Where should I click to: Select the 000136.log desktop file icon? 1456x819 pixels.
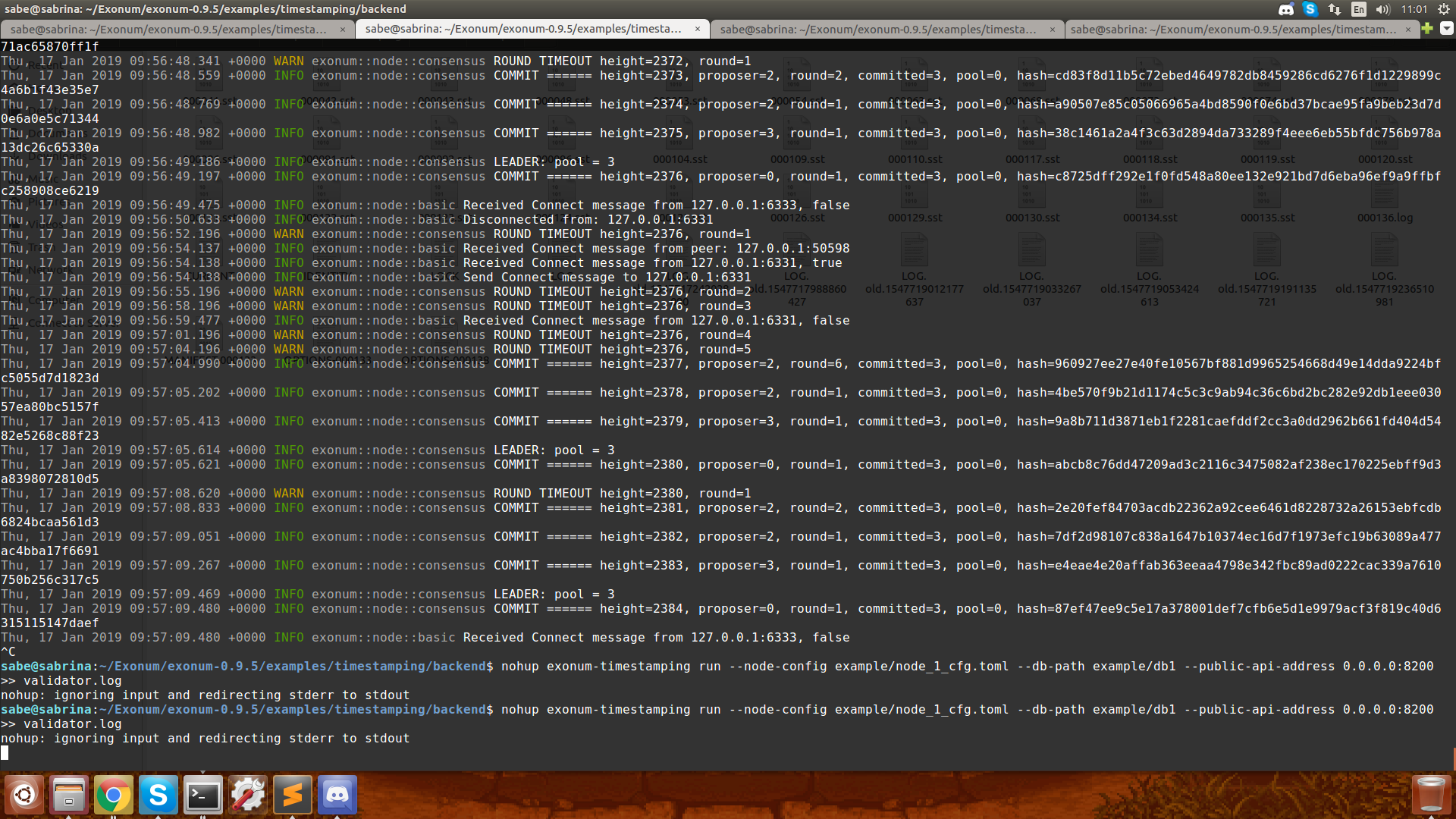[1384, 197]
